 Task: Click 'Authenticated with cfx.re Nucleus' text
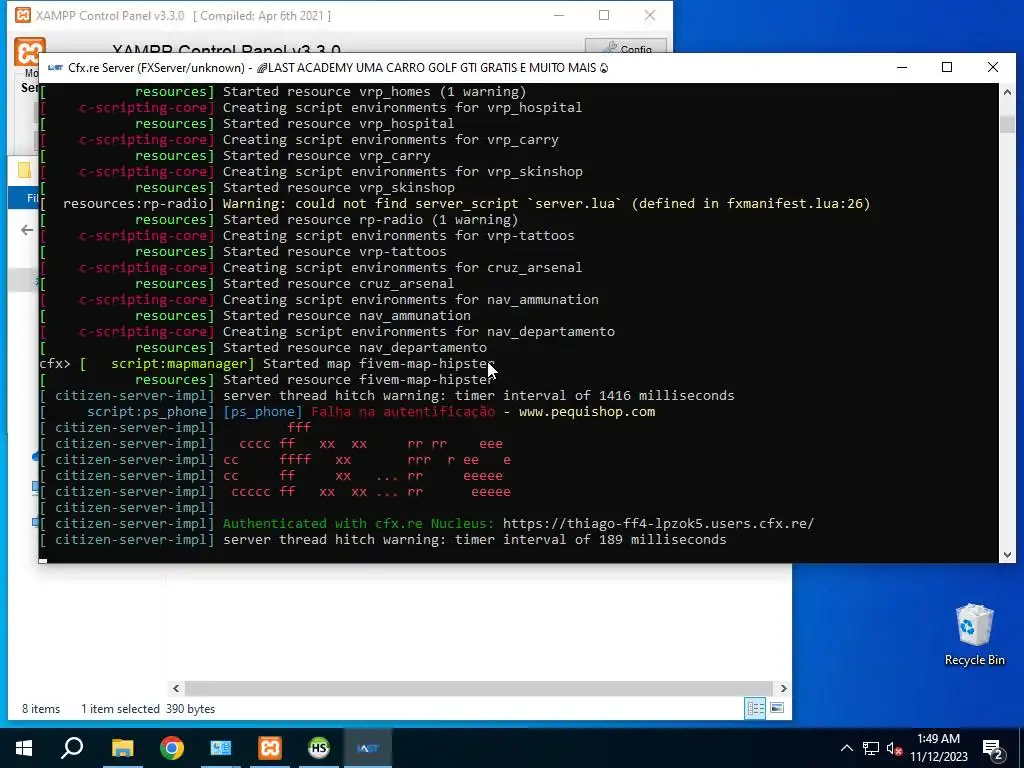click(360, 524)
